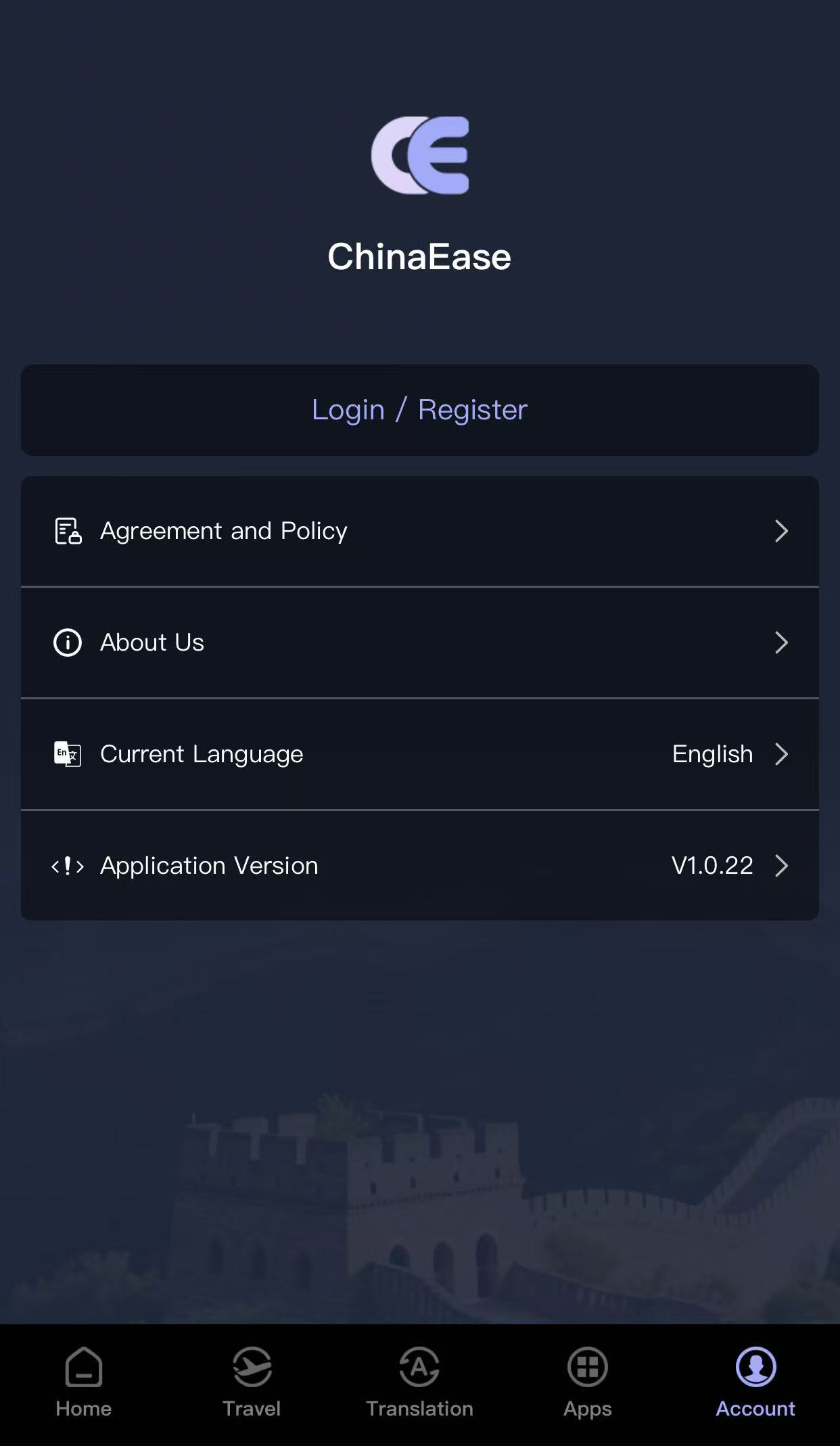Tap the Apps grid icon
This screenshot has height=1446, width=840.
(587, 1366)
